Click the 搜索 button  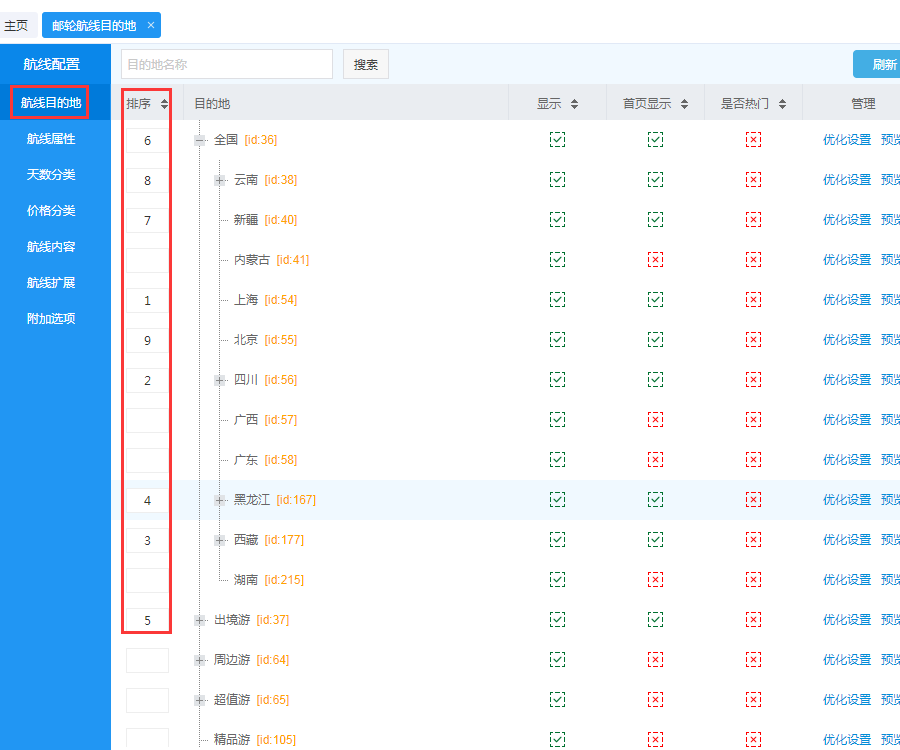366,65
